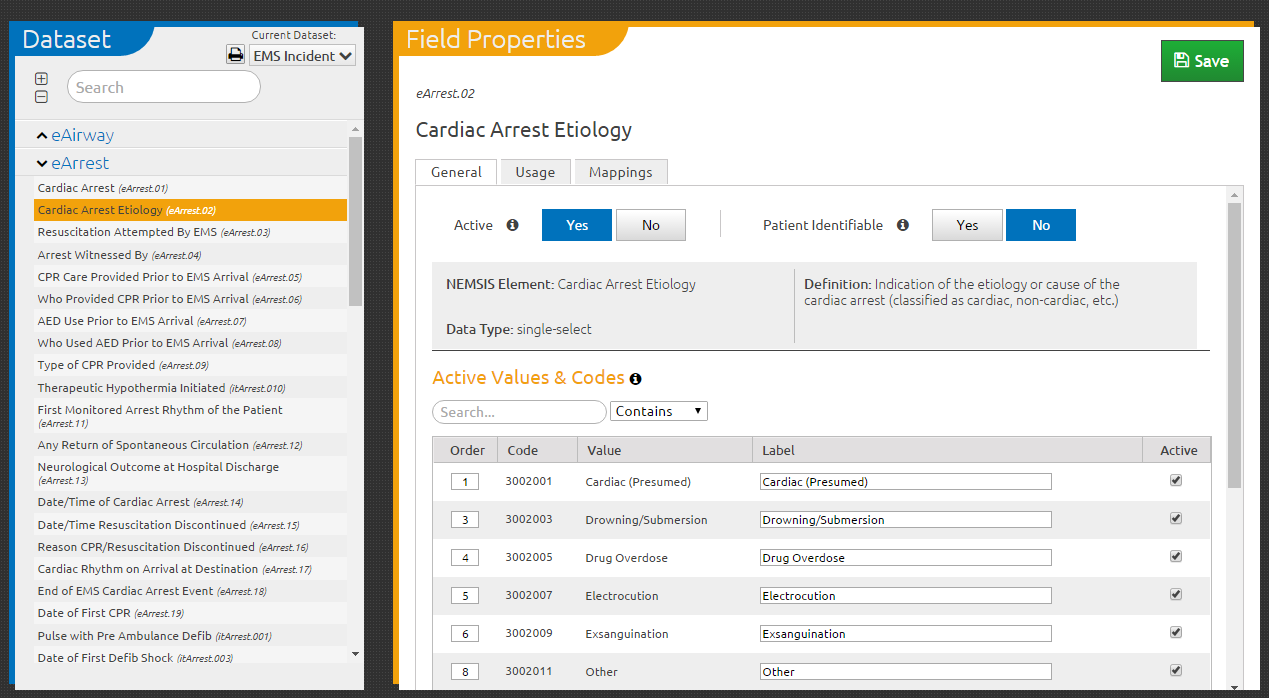Expand all dataset sections with plus icon

[x=41, y=78]
